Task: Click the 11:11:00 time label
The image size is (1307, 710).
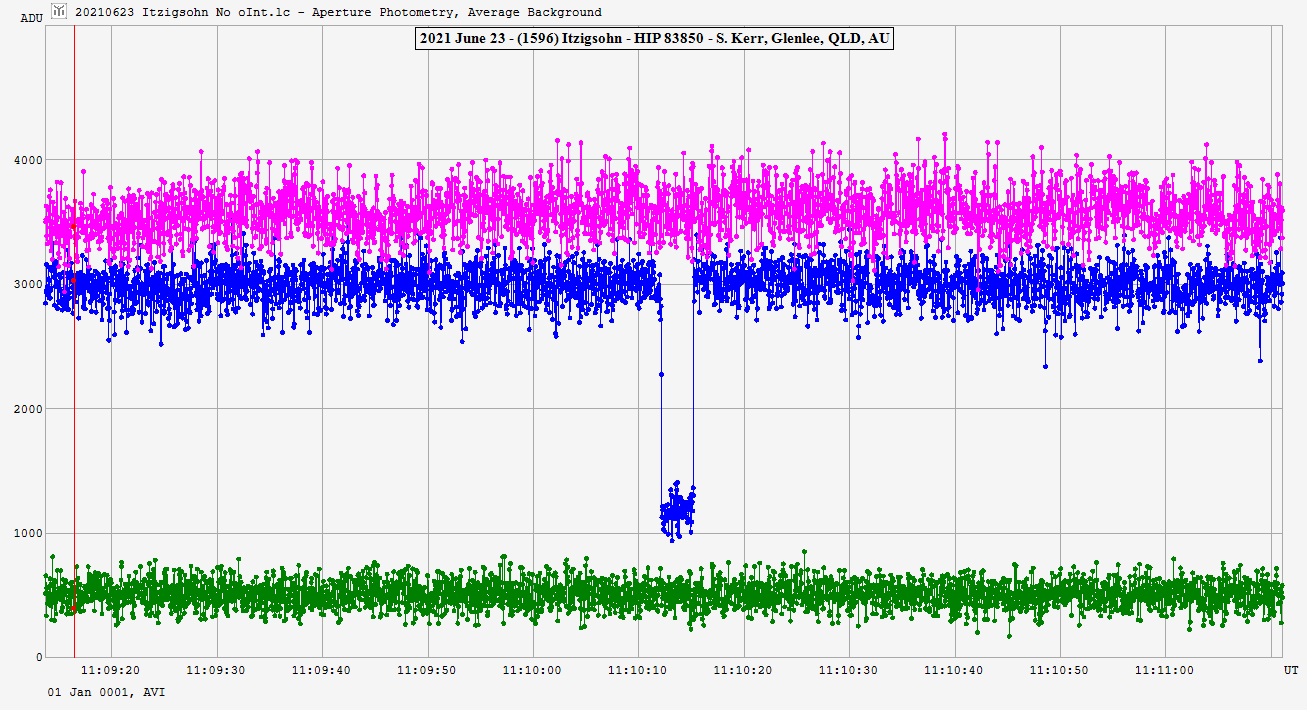Action: click(x=1165, y=671)
